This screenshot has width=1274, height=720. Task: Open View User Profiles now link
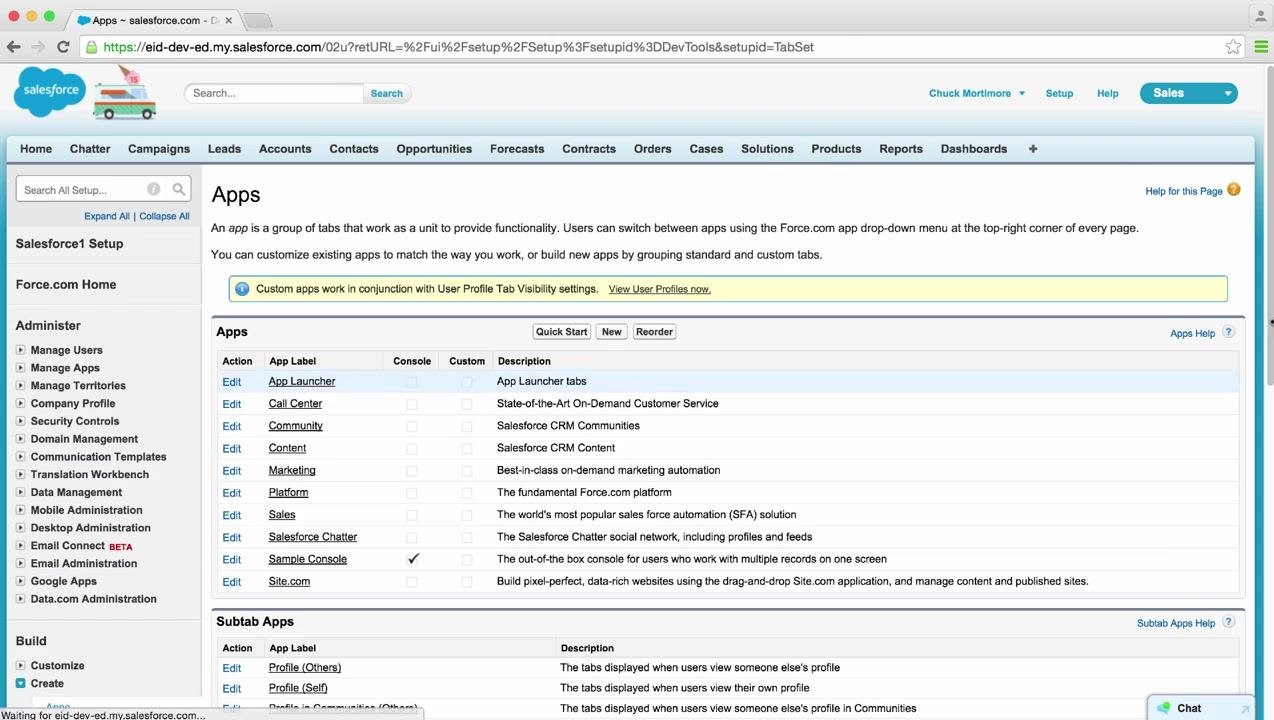[659, 289]
